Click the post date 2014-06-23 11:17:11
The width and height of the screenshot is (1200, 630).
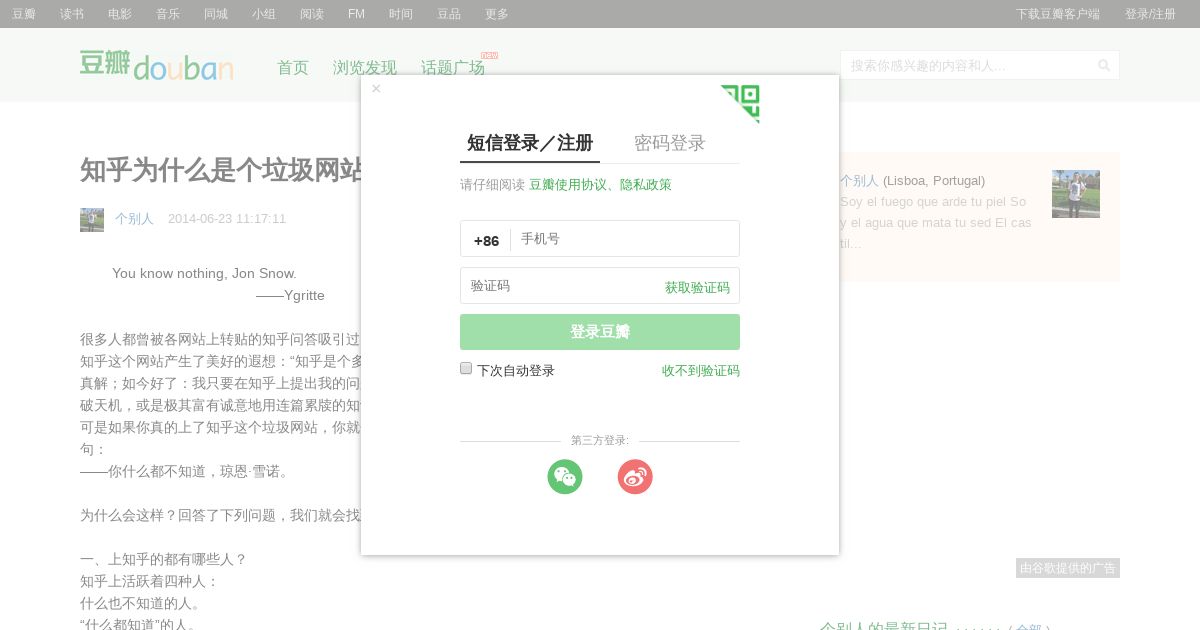point(227,219)
